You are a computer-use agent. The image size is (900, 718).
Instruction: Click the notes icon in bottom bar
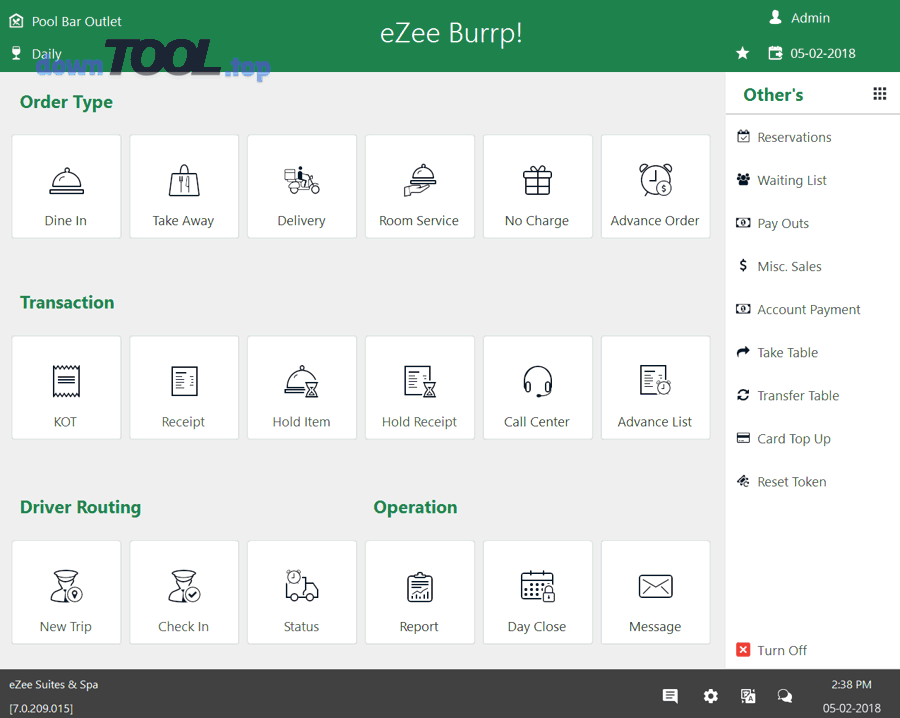click(x=670, y=696)
